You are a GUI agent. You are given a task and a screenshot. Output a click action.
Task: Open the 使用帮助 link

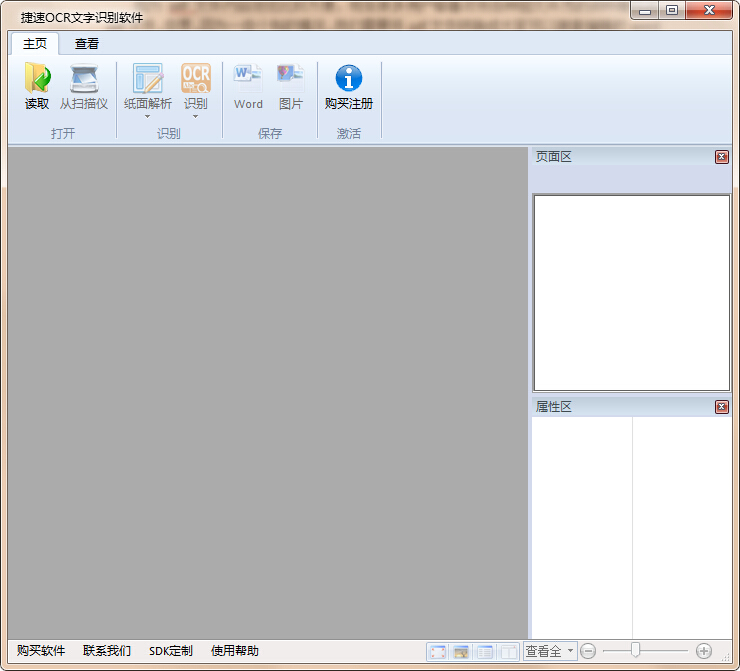click(235, 651)
